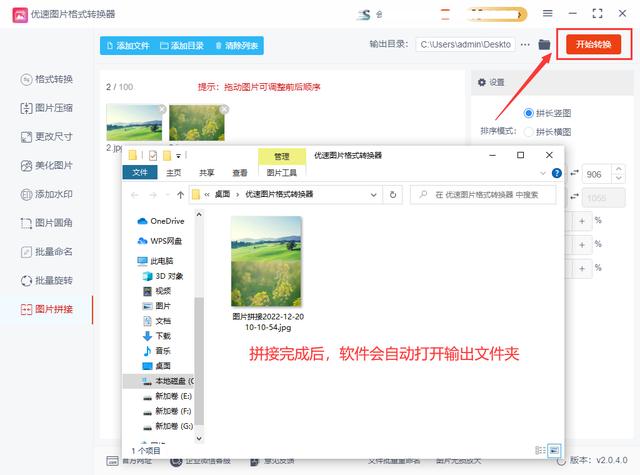Select the 图片拼接 sidebar section
This screenshot has width=640, height=475.
pyautogui.click(x=47, y=309)
